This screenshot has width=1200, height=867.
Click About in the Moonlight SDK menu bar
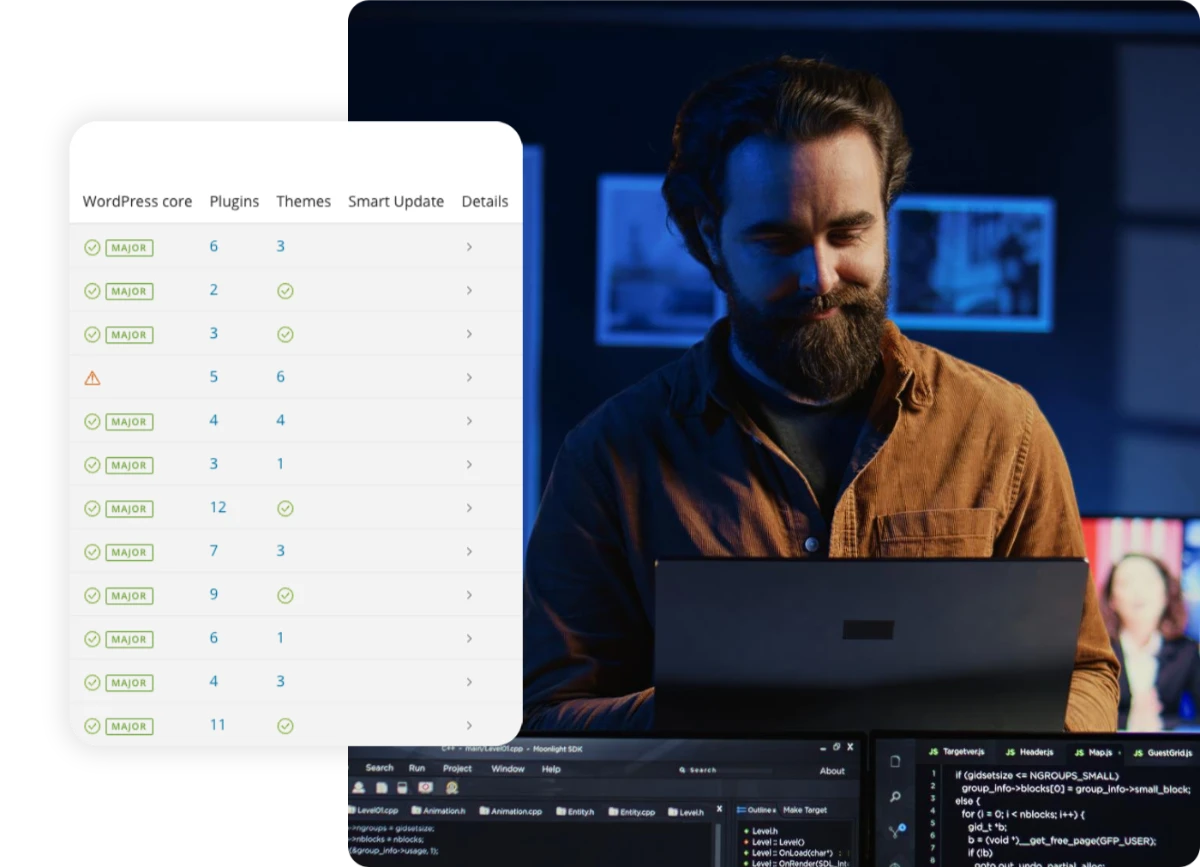pyautogui.click(x=832, y=771)
